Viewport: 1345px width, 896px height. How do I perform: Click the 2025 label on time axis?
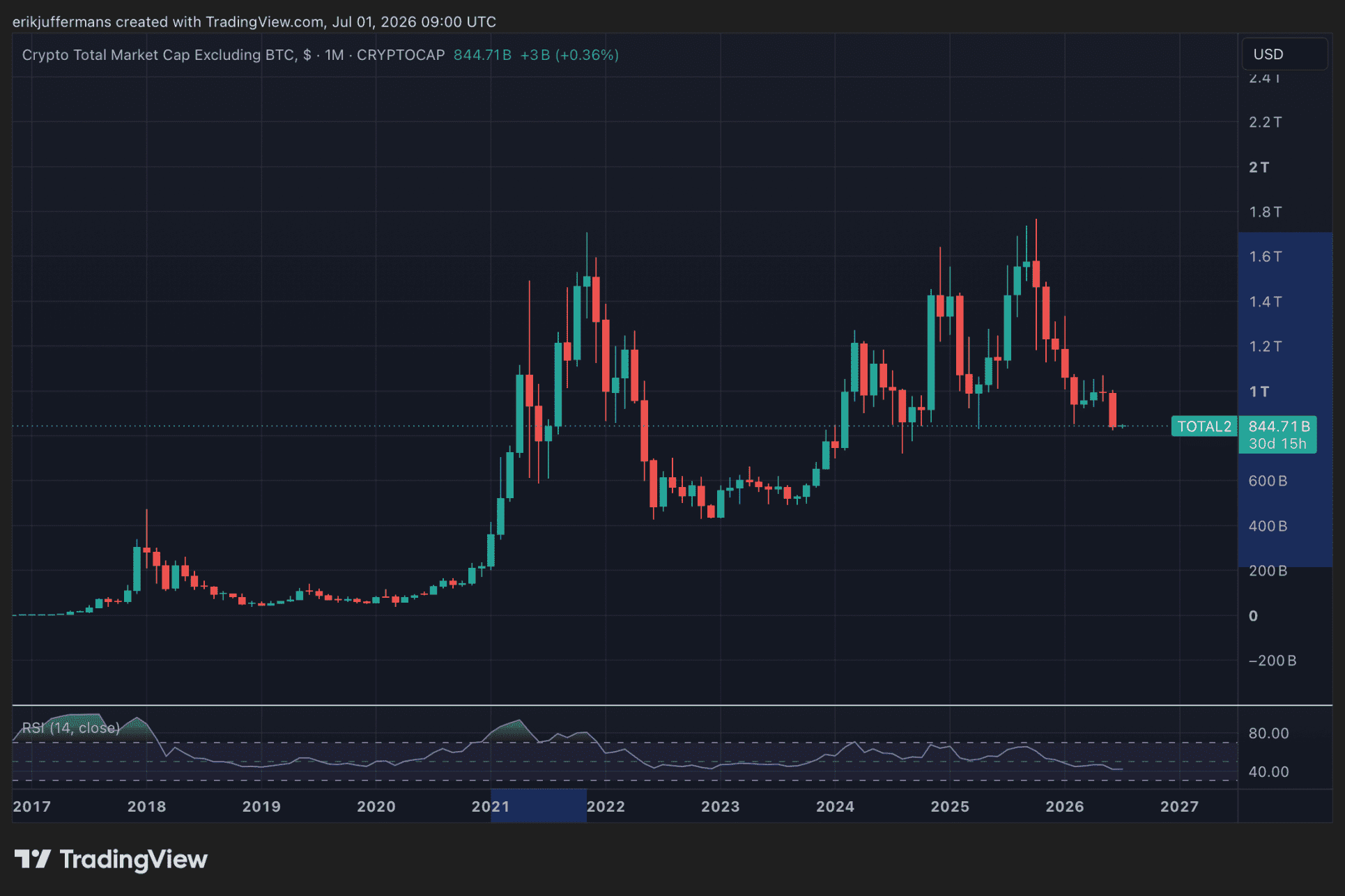[x=950, y=807]
